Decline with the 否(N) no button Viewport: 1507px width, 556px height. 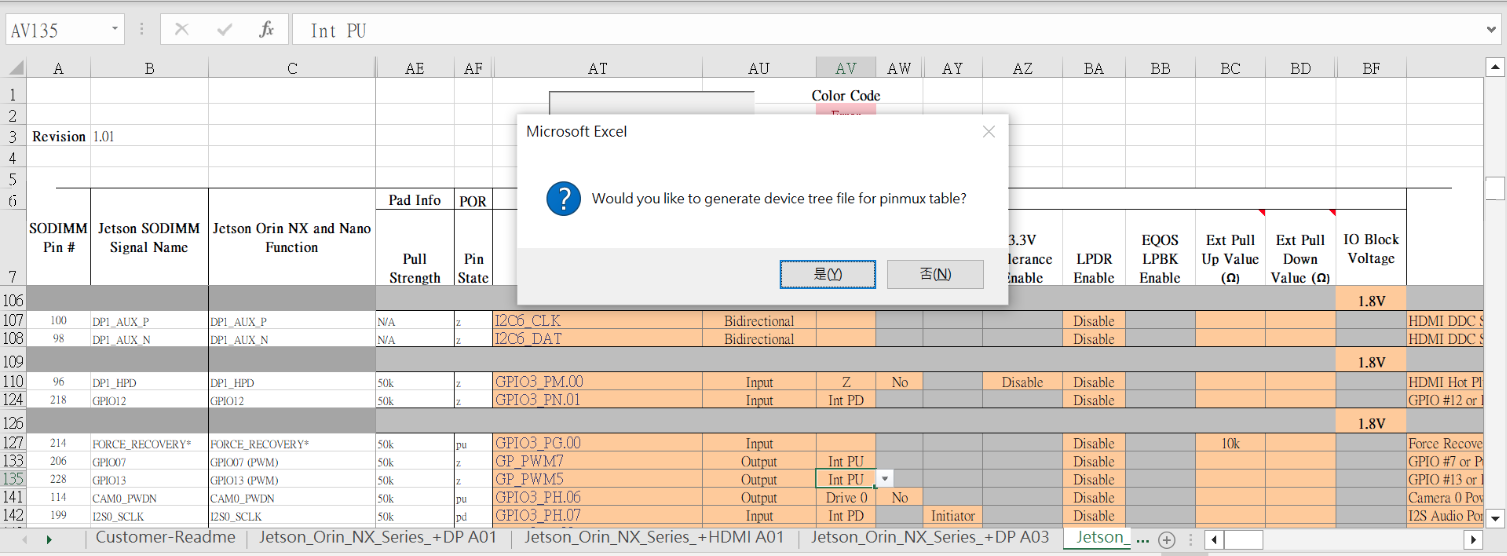(x=935, y=274)
